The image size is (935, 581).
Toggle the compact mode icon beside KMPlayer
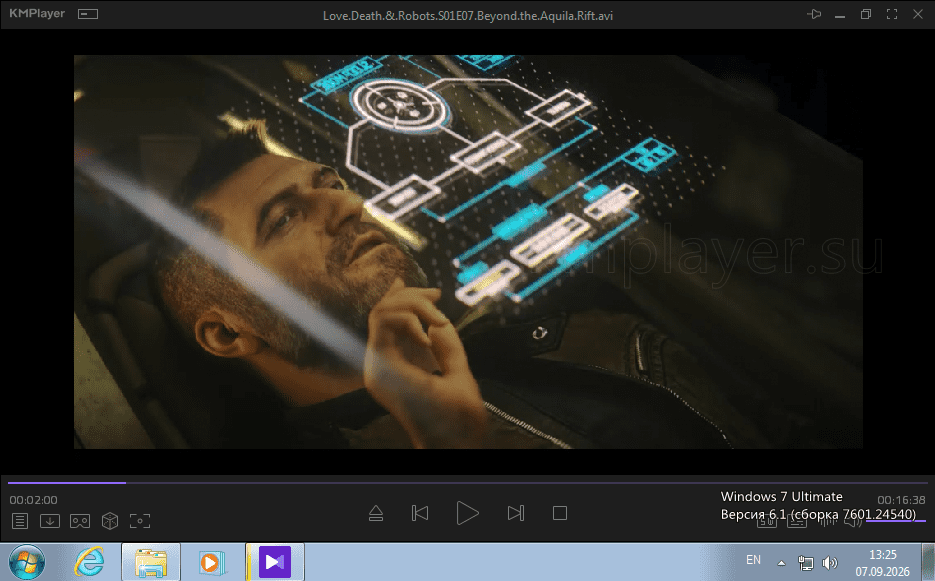point(88,14)
